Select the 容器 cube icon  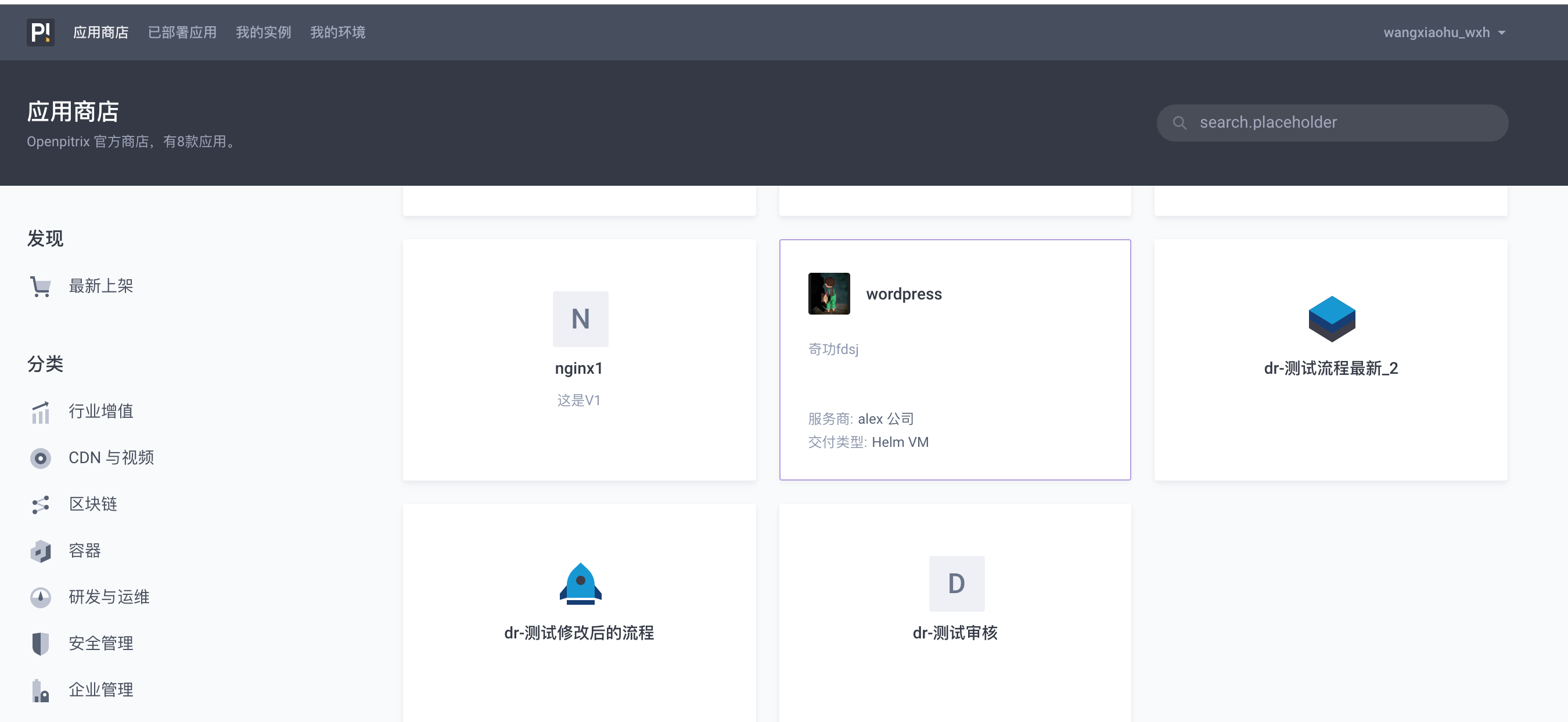(40, 551)
